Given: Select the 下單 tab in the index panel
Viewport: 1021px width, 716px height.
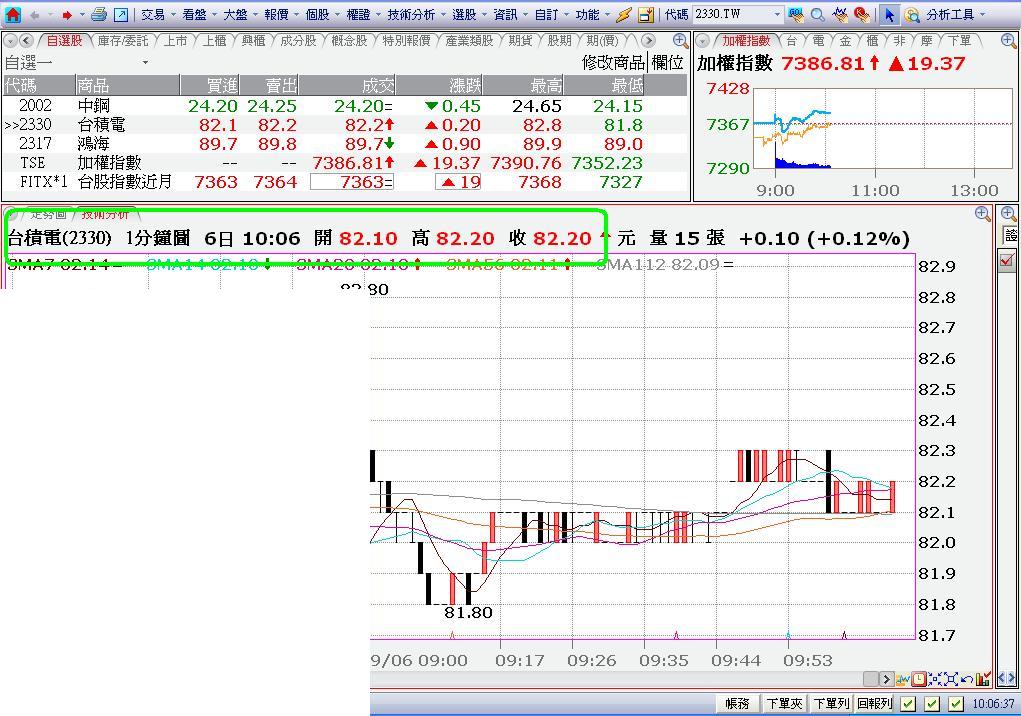Looking at the screenshot, I should [958, 41].
